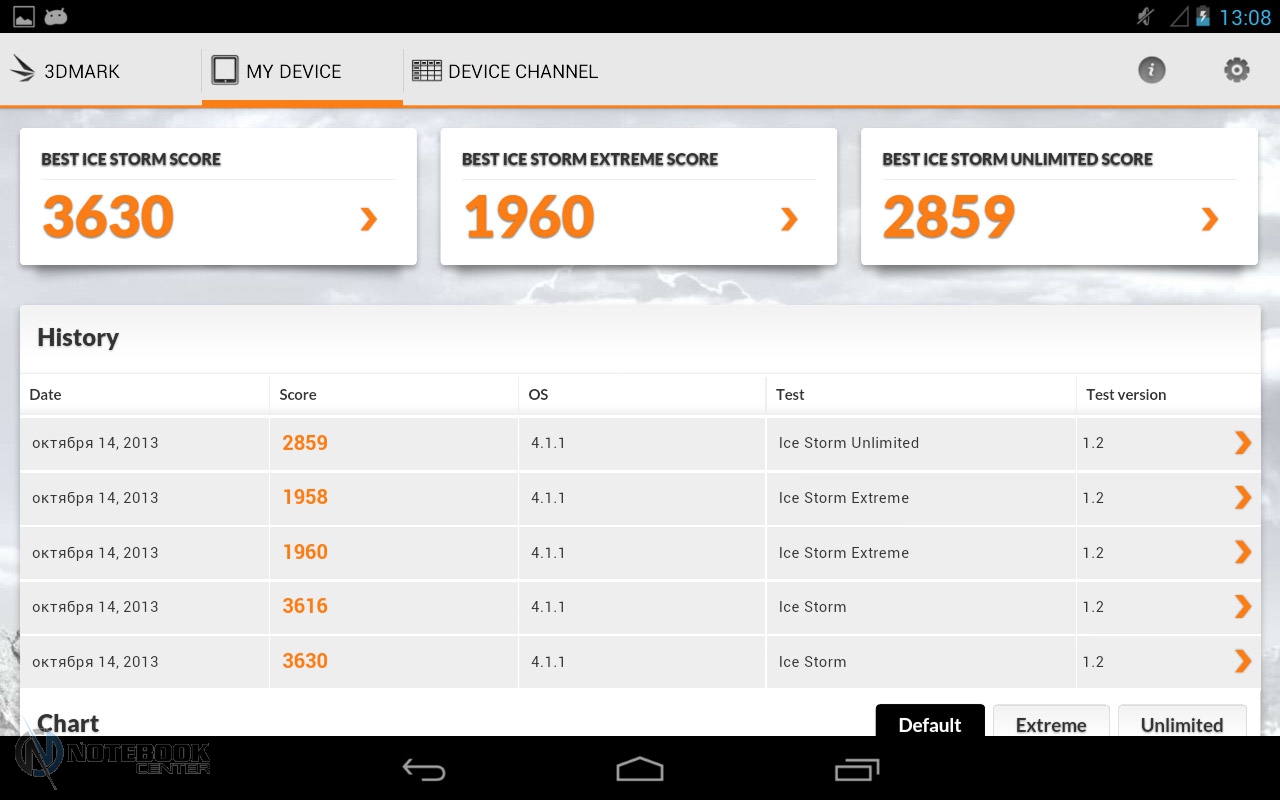The image size is (1280, 800).
Task: Tap the Android back navigation icon
Action: (x=423, y=769)
